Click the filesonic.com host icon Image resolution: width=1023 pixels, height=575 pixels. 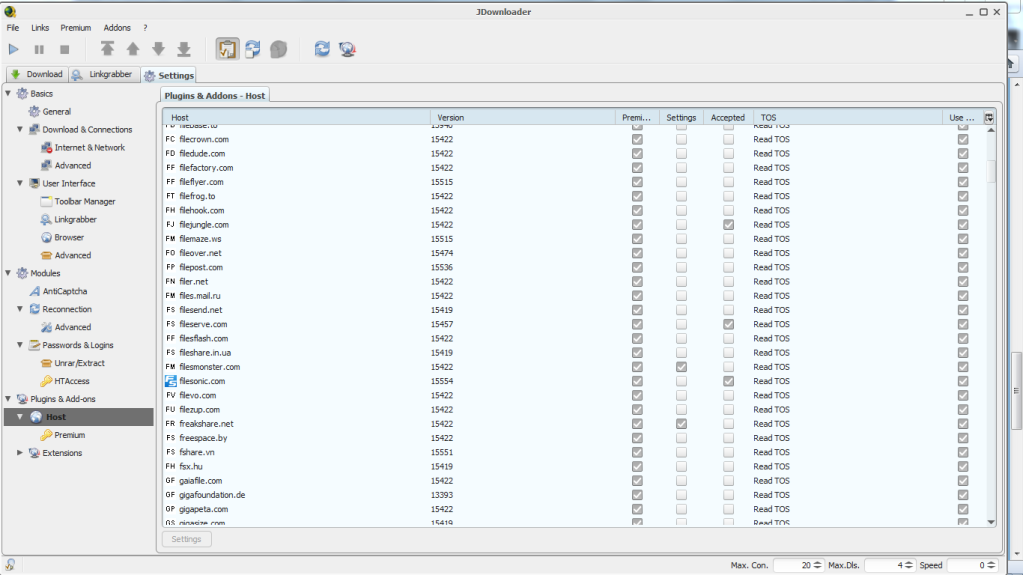coord(171,381)
